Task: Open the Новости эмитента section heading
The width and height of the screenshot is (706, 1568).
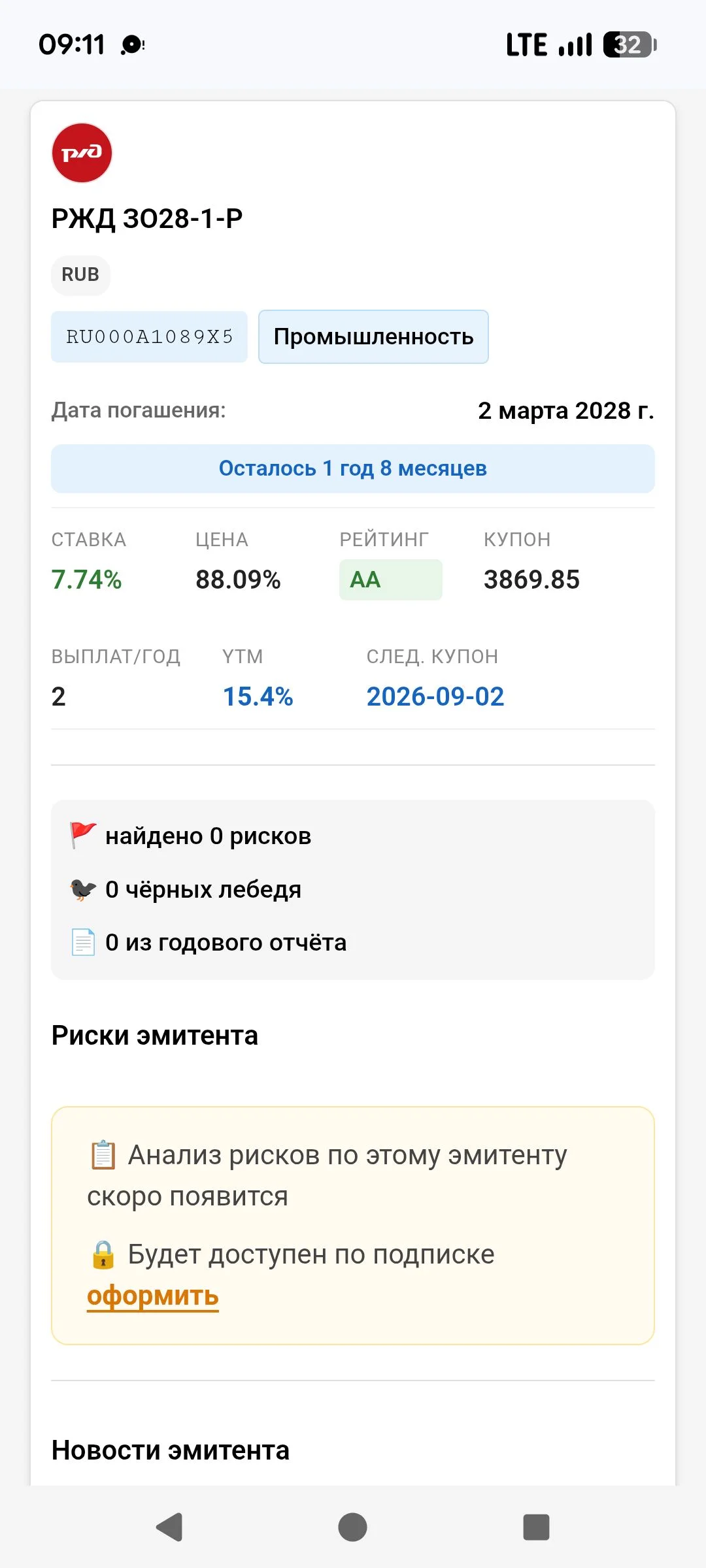Action: coord(171,1450)
